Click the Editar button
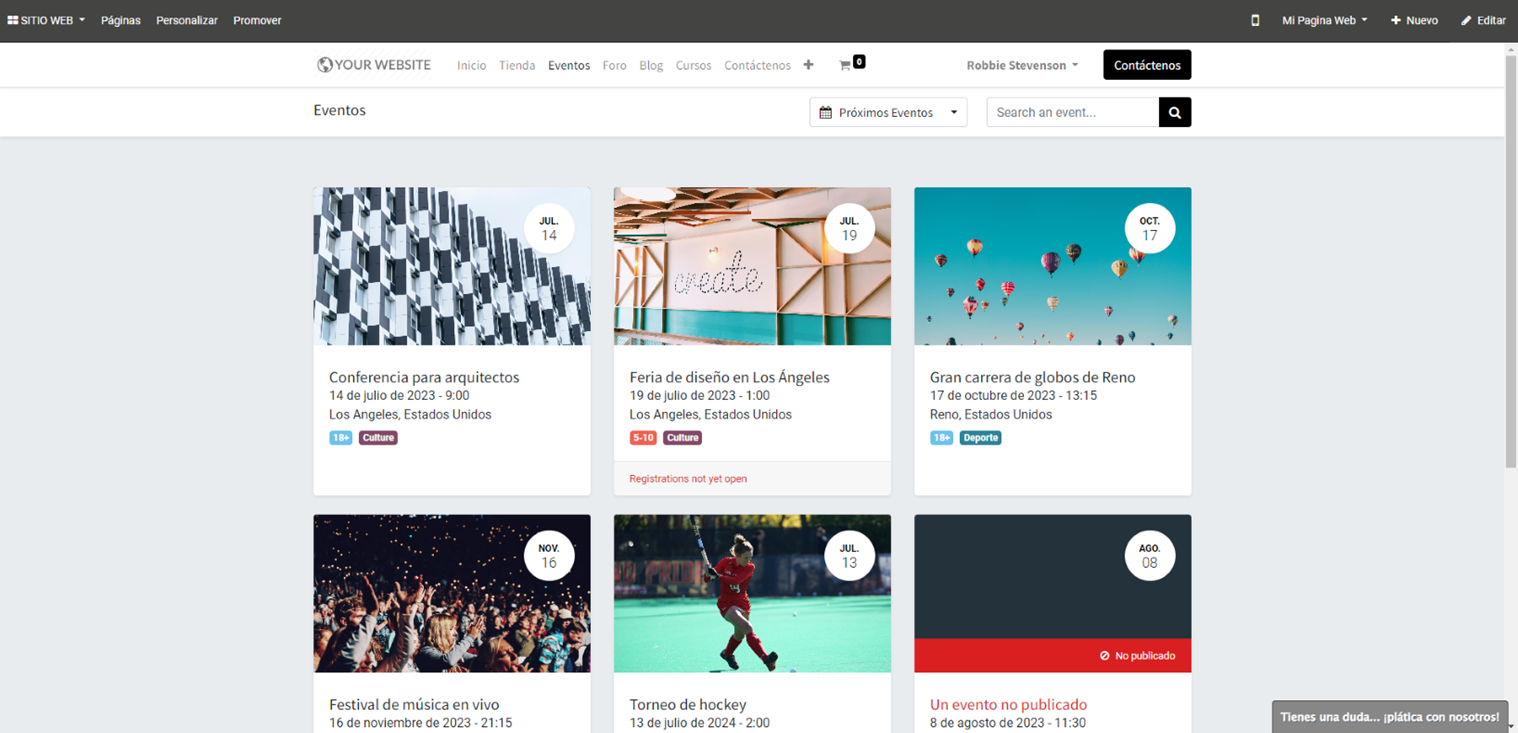Viewport: 1518px width, 733px height. 1483,20
